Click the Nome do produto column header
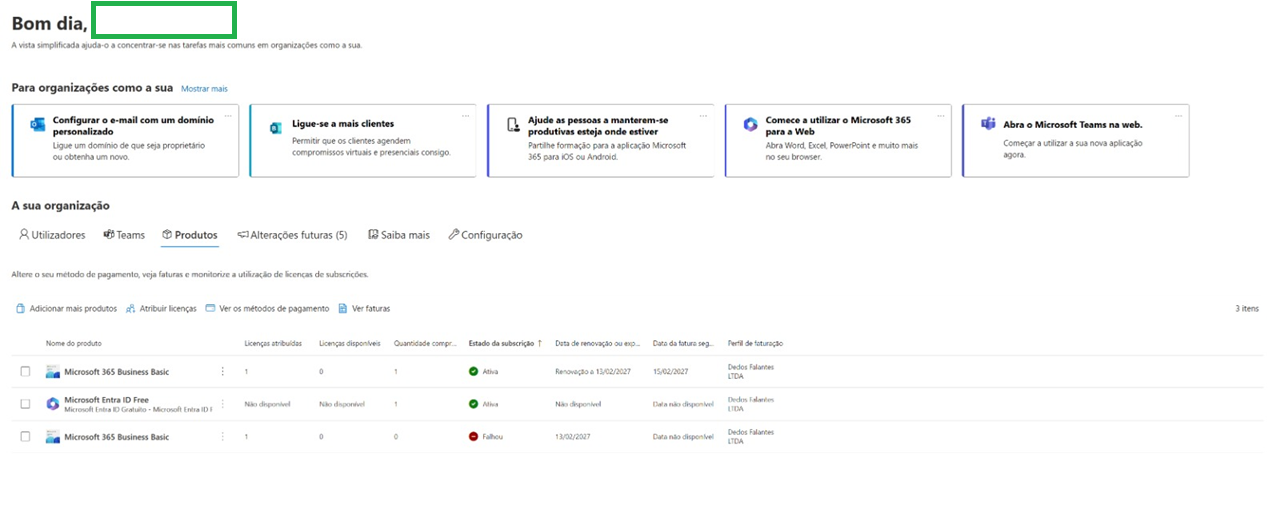 click(x=73, y=343)
